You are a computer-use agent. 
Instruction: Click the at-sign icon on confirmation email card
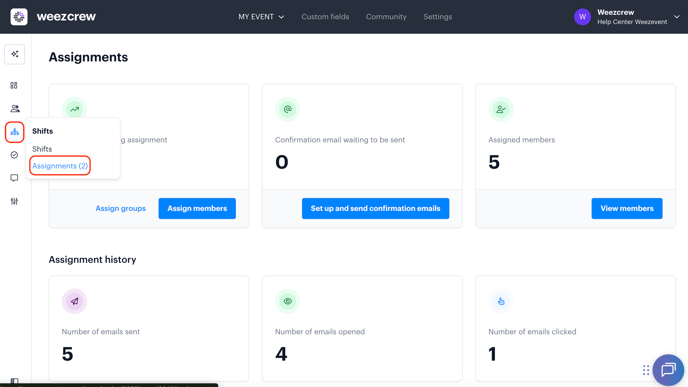coord(287,109)
